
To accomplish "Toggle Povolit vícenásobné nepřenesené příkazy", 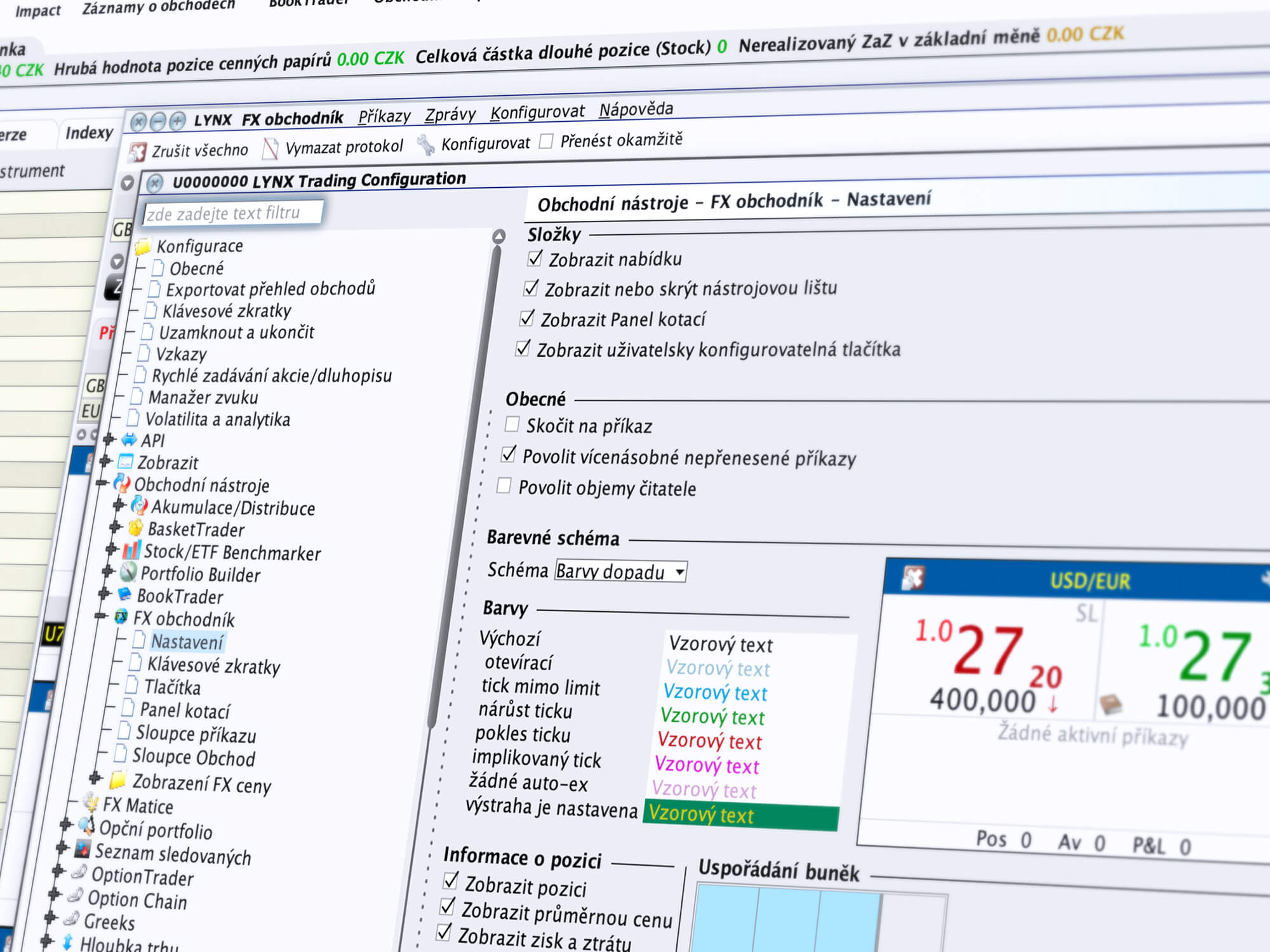I will pos(508,454).
